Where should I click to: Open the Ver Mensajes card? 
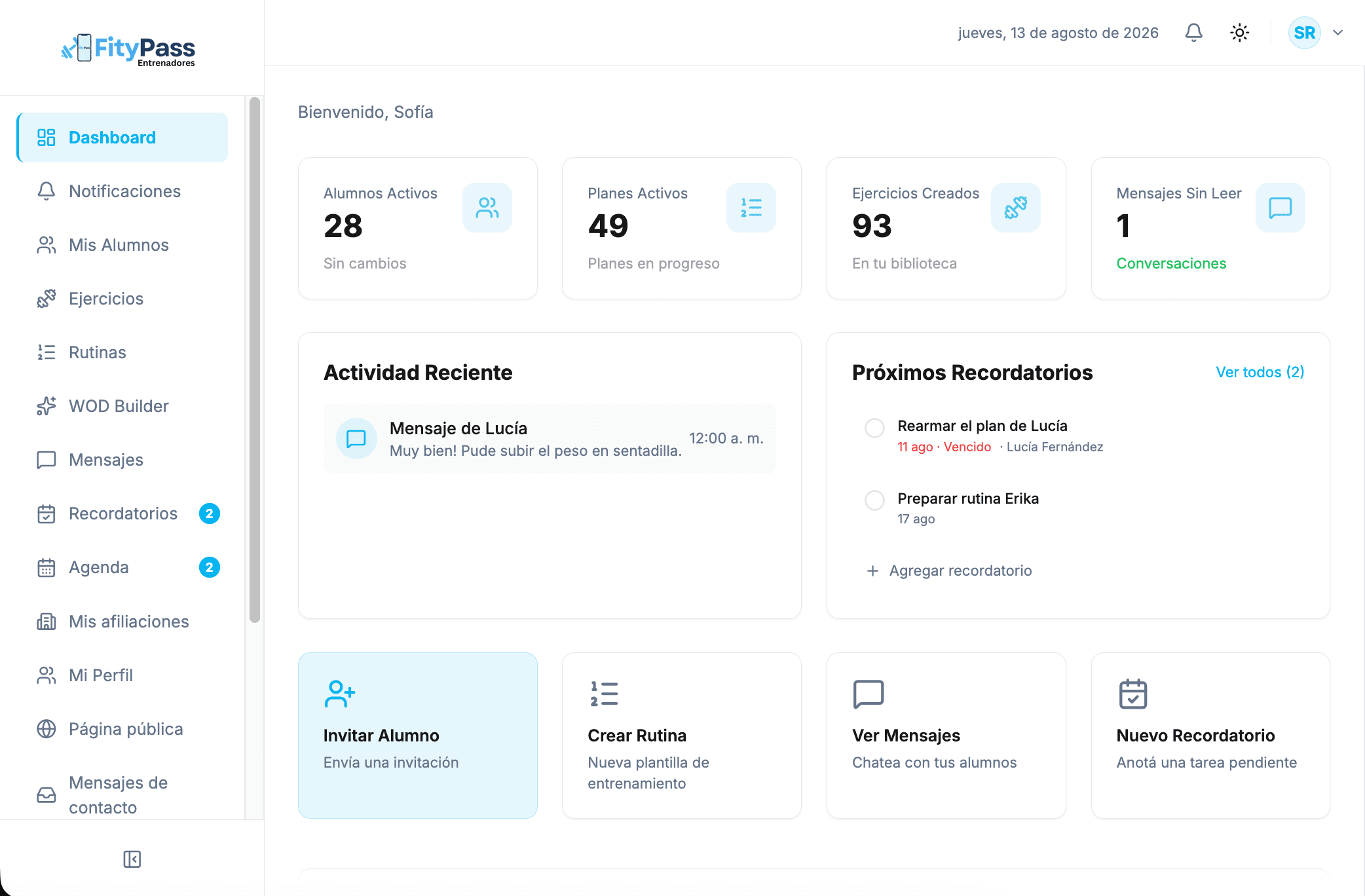click(x=946, y=735)
